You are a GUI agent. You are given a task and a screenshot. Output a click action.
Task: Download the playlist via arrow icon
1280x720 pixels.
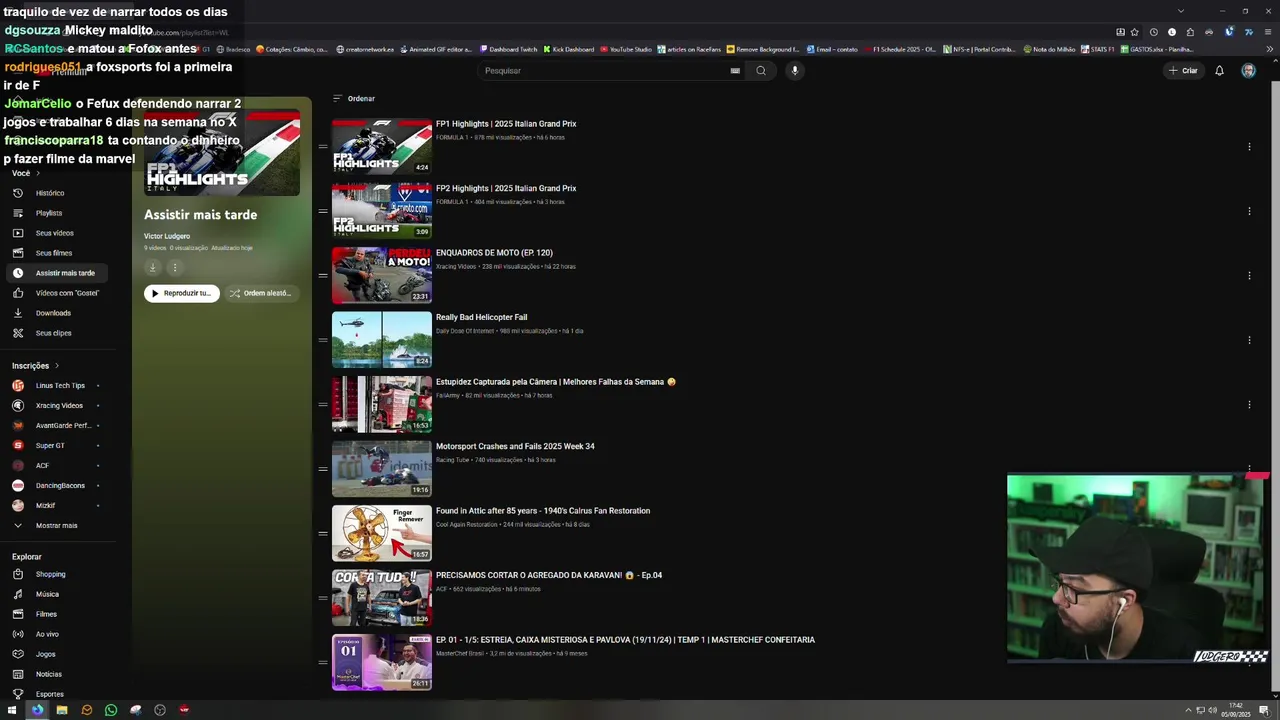pyautogui.click(x=153, y=267)
